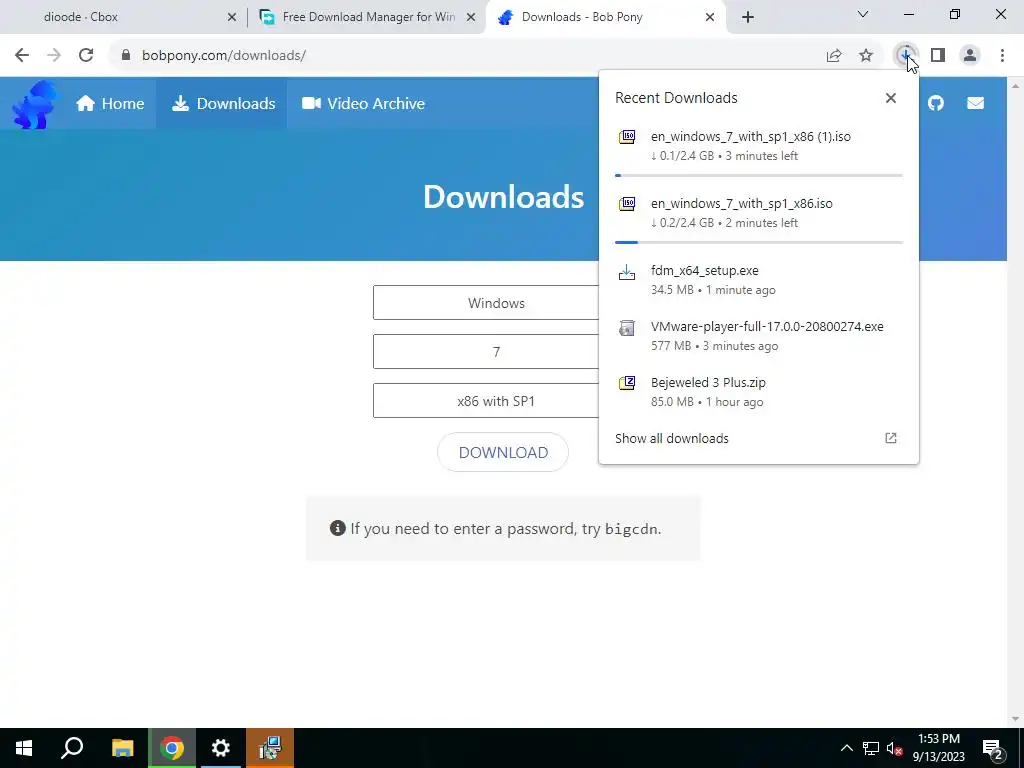
Task: Close the Free Download Manager tab
Action: (471, 18)
